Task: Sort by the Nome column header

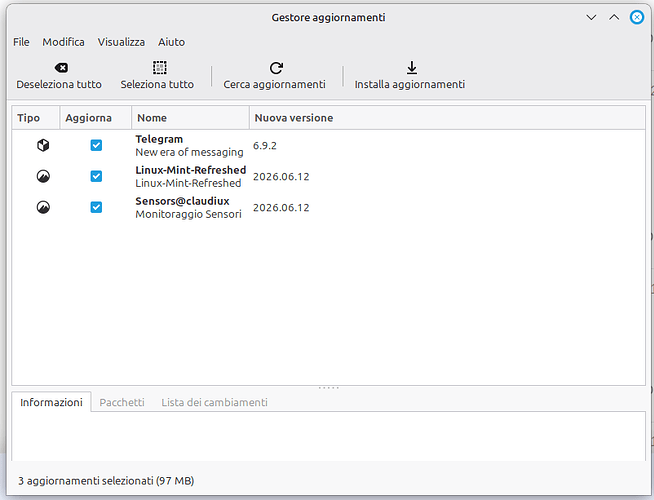Action: click(x=190, y=118)
